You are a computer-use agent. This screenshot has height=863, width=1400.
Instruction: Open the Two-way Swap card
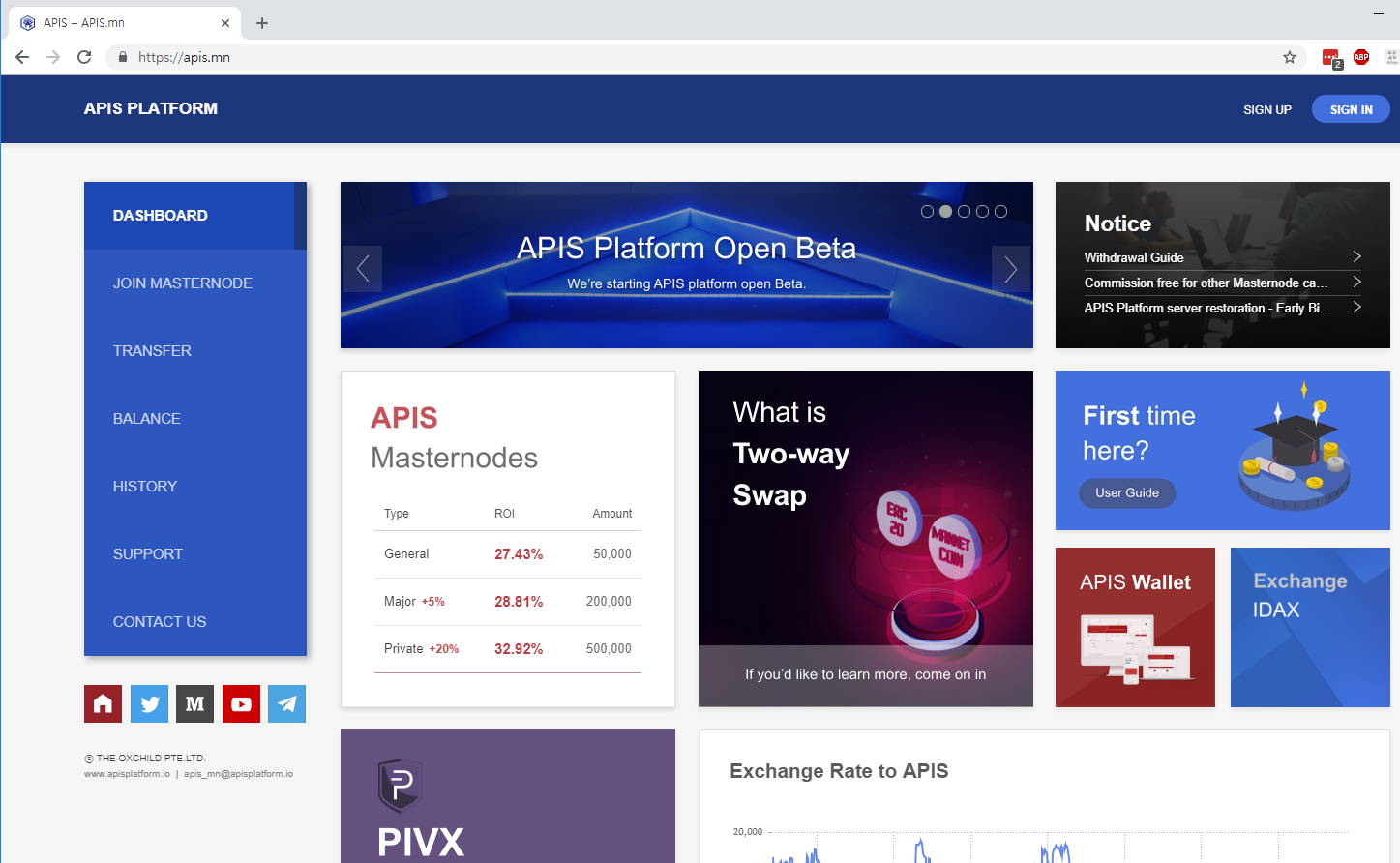tap(866, 539)
